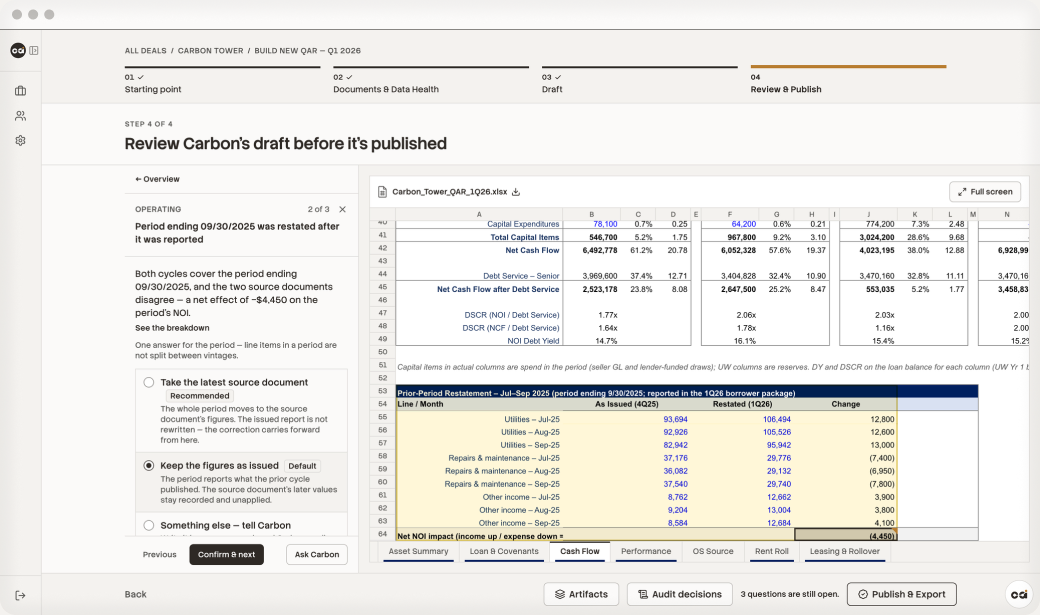Click 'NOI Debt Yield' row label
The height and width of the screenshot is (615, 1040).
[533, 341]
